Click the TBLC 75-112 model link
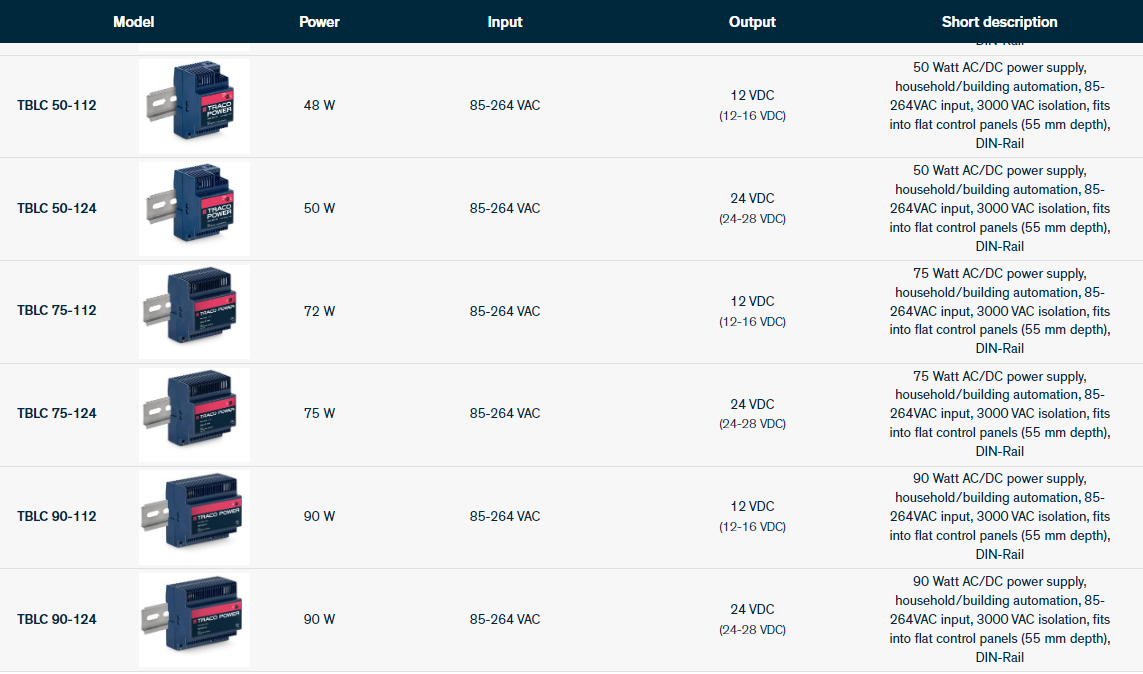Screen dimensions: 1143x674 tap(57, 310)
